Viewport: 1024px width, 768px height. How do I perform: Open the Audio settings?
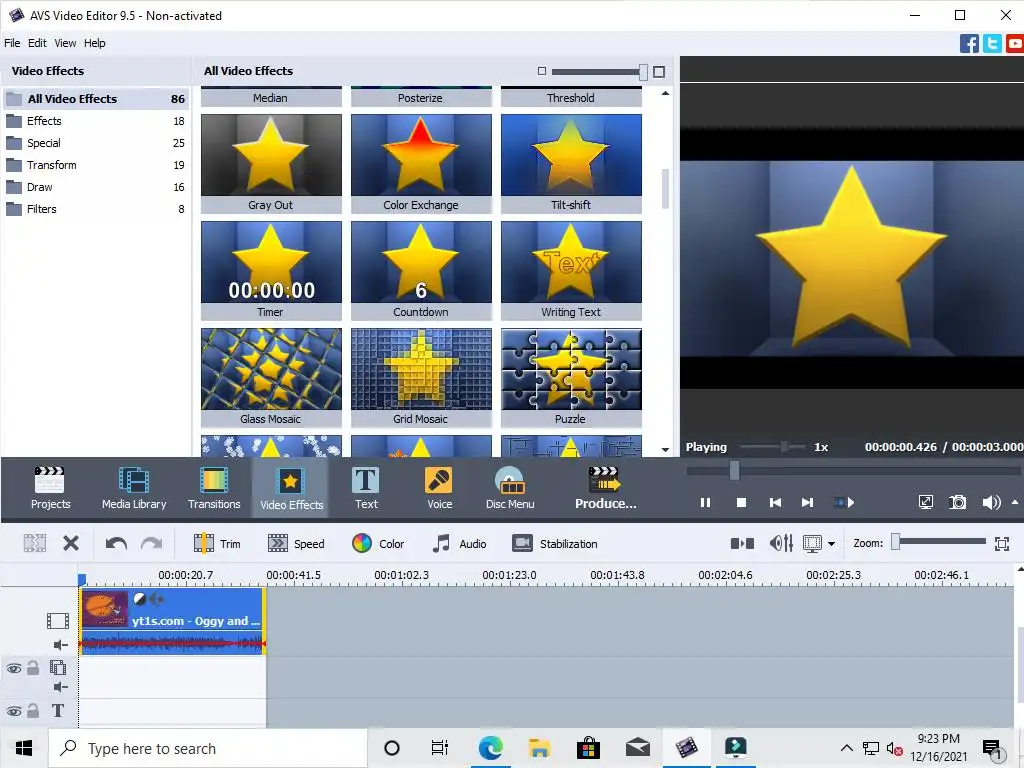(460, 543)
